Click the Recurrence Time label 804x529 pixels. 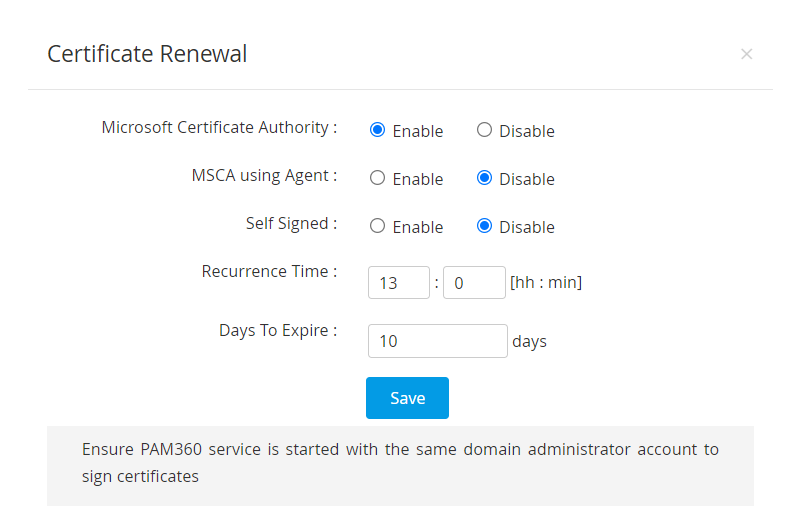click(269, 272)
